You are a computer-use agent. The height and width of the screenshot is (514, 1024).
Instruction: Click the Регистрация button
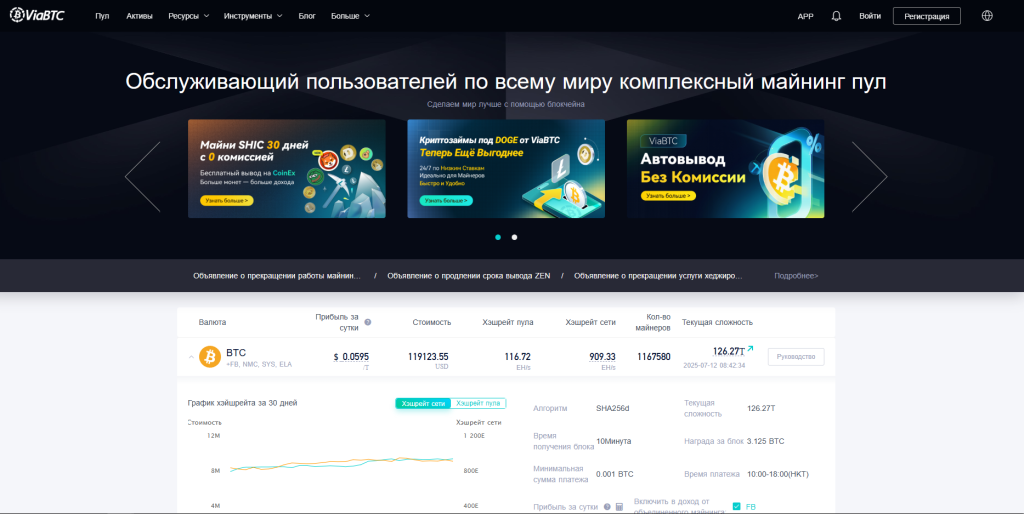[926, 16]
